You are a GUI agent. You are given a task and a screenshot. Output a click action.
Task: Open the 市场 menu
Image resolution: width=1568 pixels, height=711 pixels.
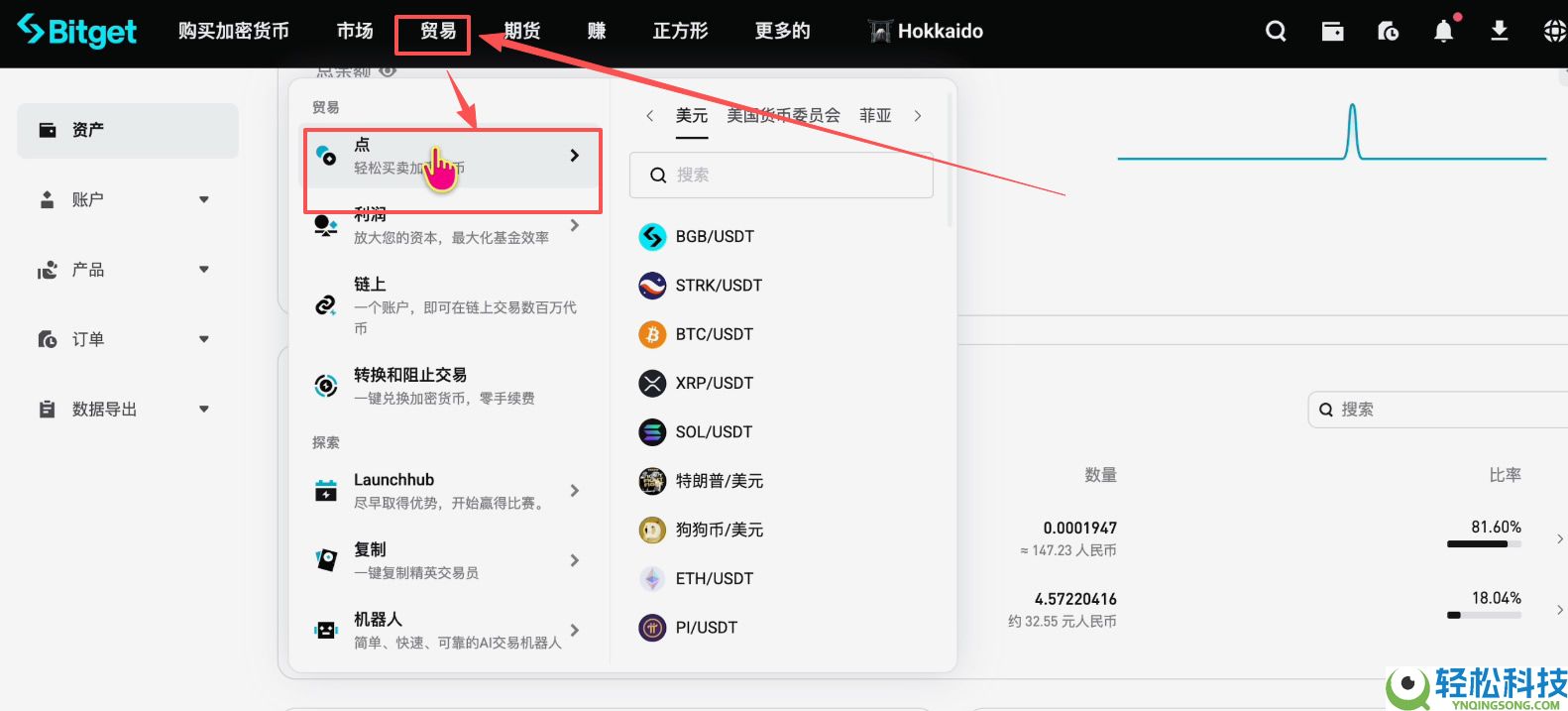(x=355, y=32)
